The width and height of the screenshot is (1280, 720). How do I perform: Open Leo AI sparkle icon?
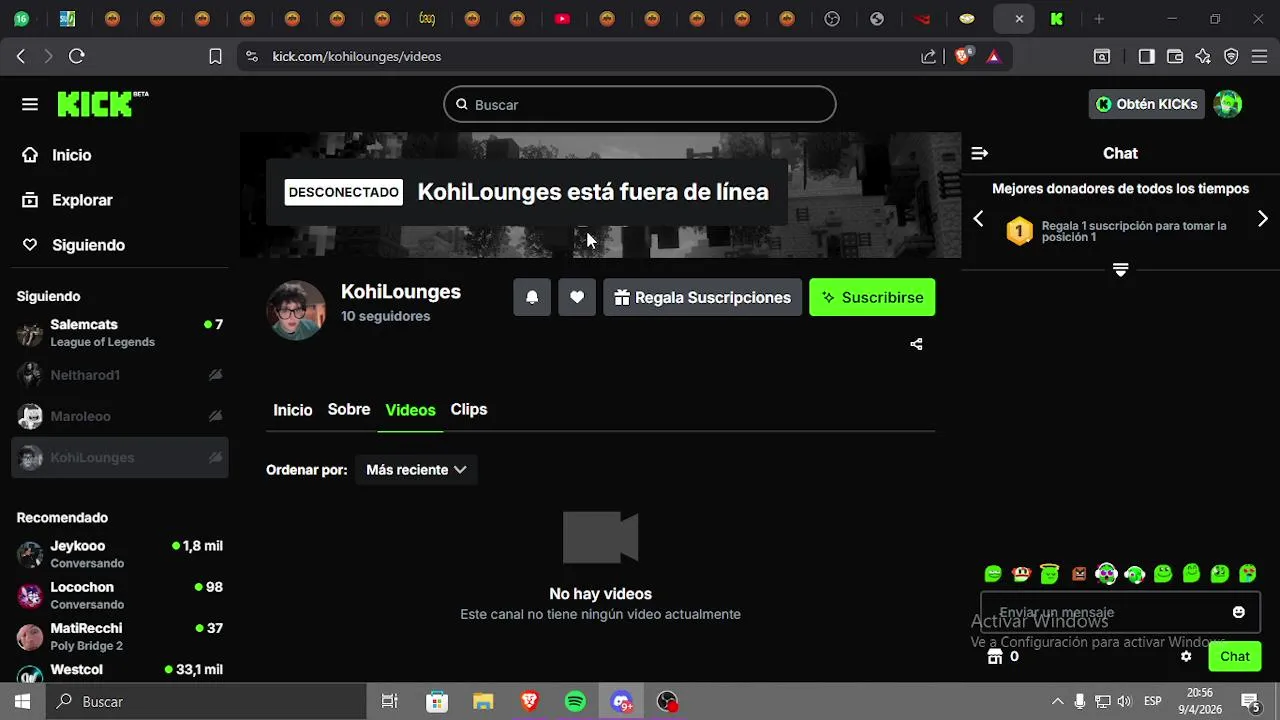coord(1203,57)
